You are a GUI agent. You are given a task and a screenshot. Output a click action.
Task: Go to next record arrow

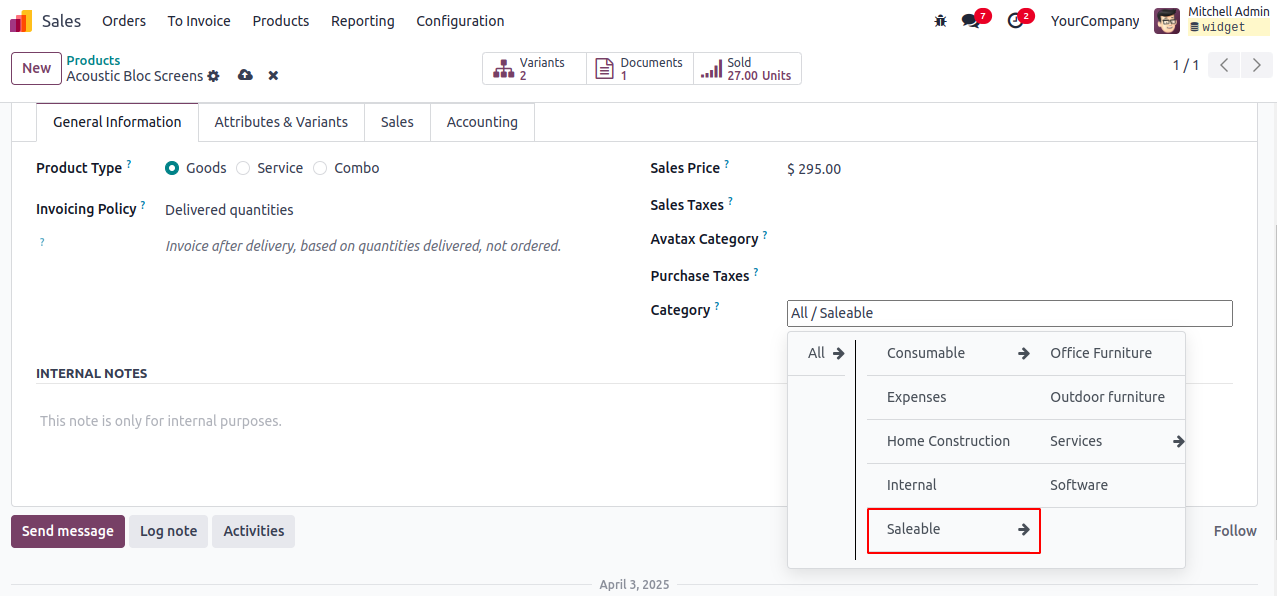click(1256, 66)
